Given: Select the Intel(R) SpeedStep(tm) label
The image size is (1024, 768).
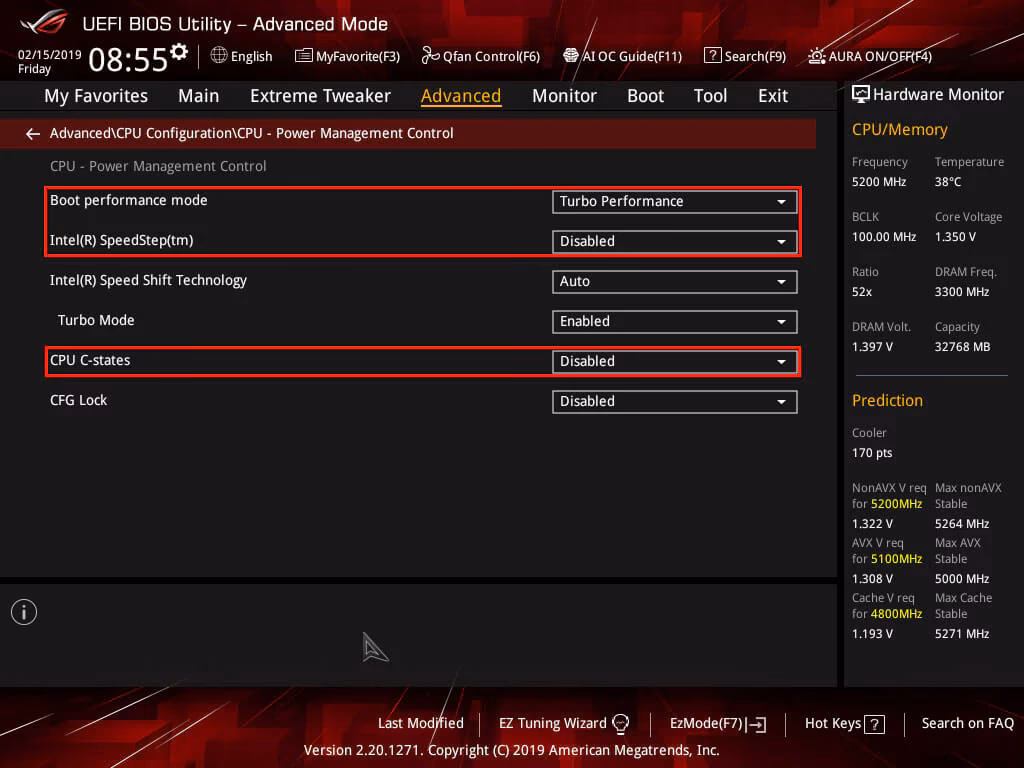Looking at the screenshot, I should click(121, 240).
